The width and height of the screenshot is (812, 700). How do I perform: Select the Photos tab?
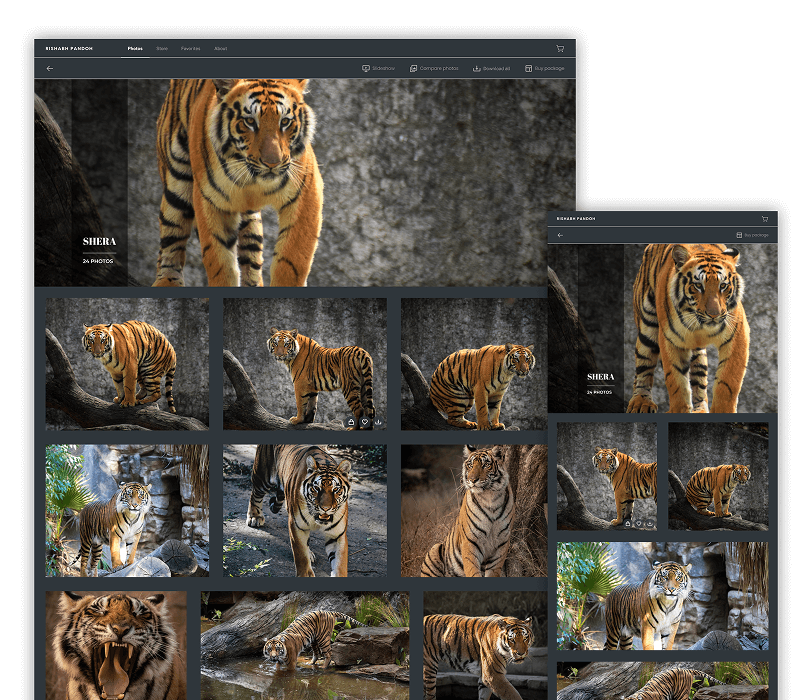coord(135,48)
